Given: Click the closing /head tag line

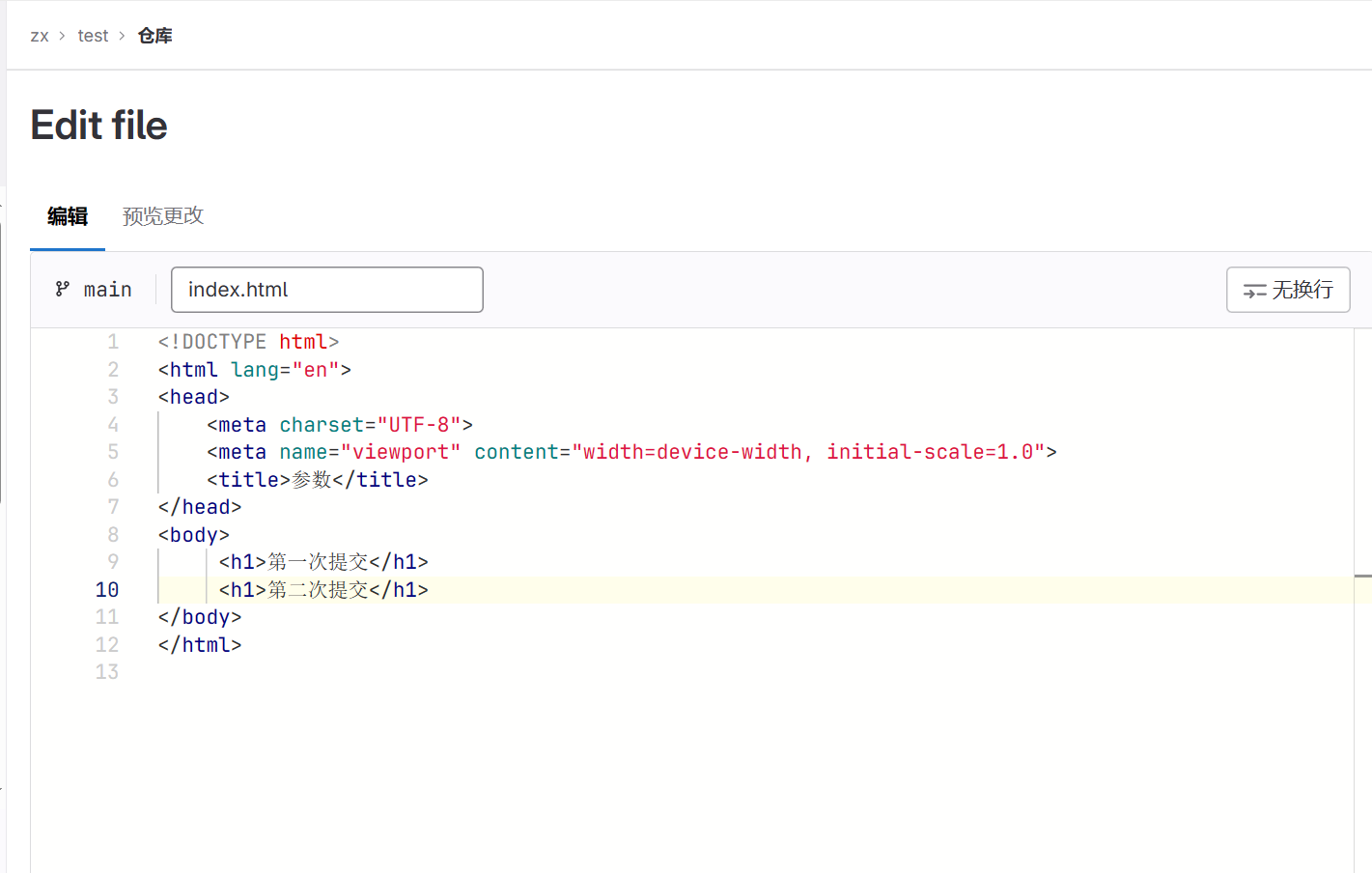Looking at the screenshot, I should 200,507.
